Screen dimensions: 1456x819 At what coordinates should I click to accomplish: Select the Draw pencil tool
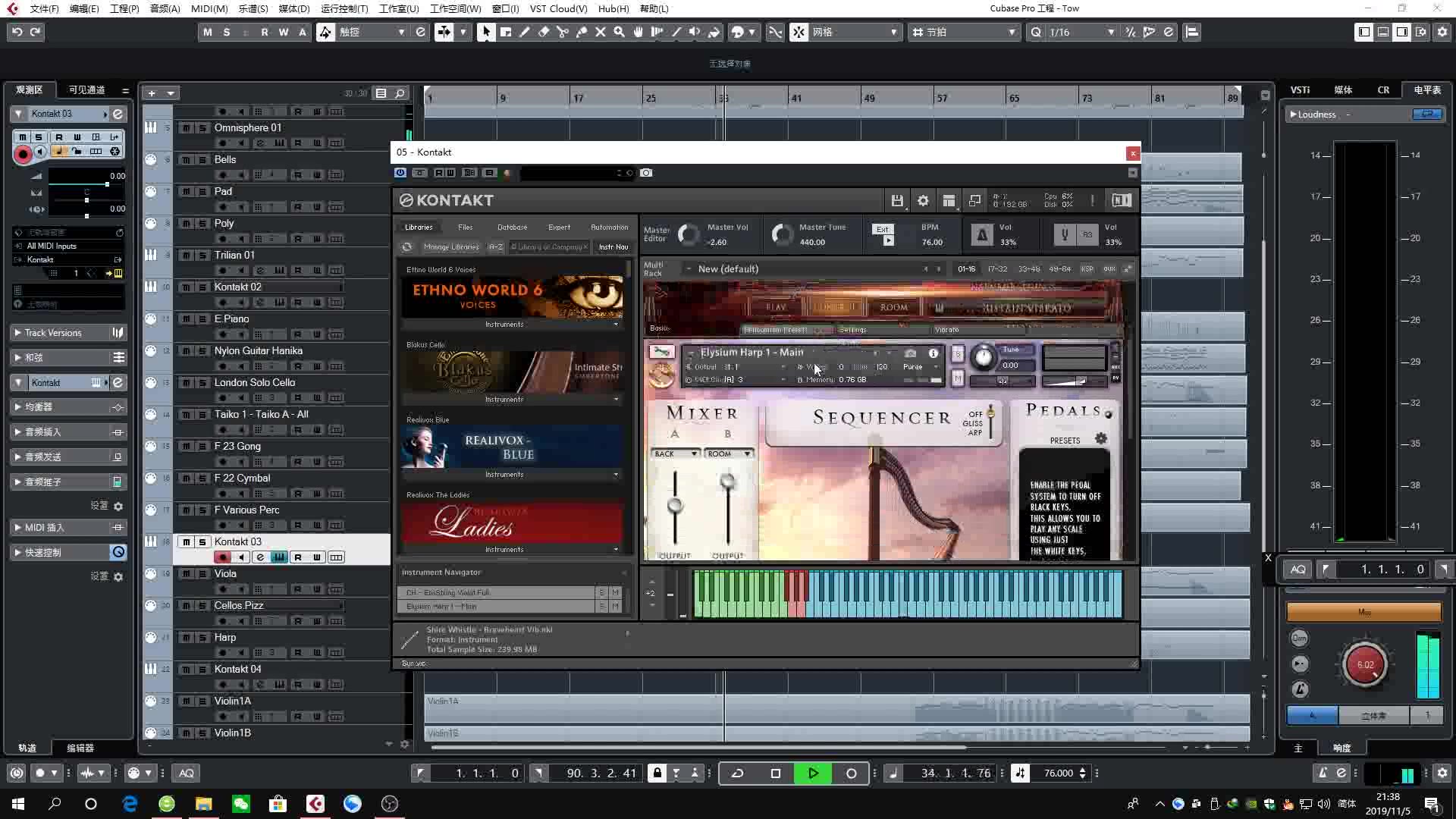pyautogui.click(x=524, y=32)
